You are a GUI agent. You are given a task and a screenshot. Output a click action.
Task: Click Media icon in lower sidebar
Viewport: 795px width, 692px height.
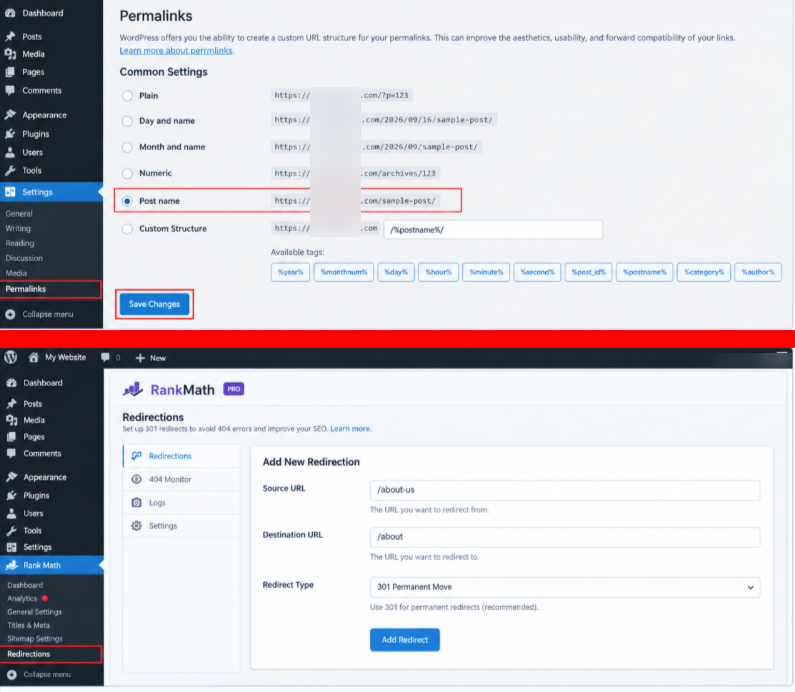(x=11, y=420)
